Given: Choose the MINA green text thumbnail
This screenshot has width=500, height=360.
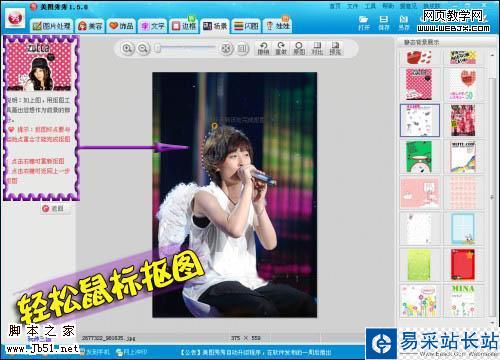Looking at the screenshot, I should pyautogui.click(x=463, y=301).
